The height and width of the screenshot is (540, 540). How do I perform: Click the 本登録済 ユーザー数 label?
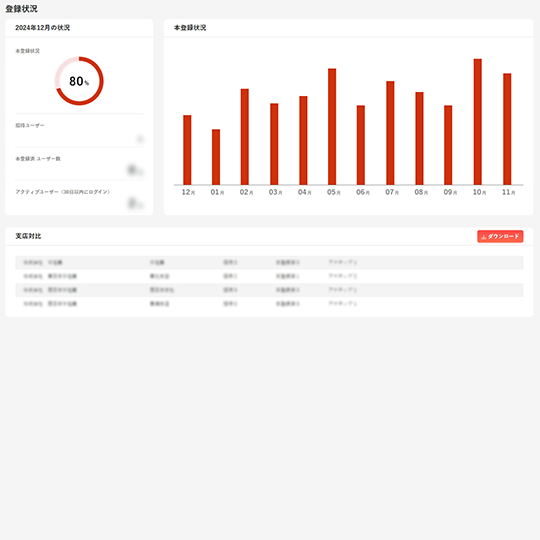tap(38, 158)
